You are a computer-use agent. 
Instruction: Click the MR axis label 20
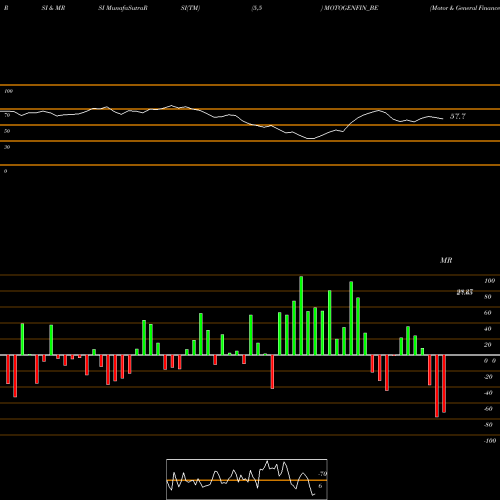488,345
